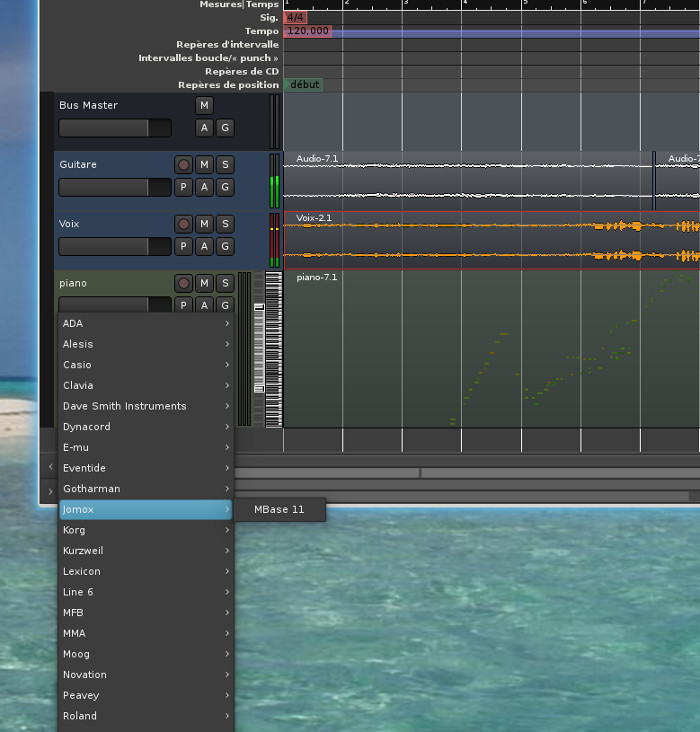
Task: Arm the Voix track for recording
Action: tap(183, 224)
